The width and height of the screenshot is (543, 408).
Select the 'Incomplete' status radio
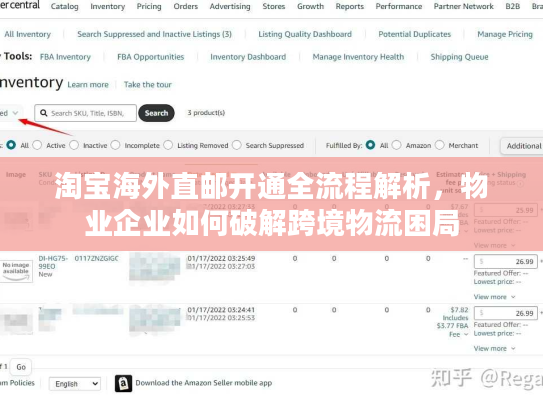tap(115, 145)
